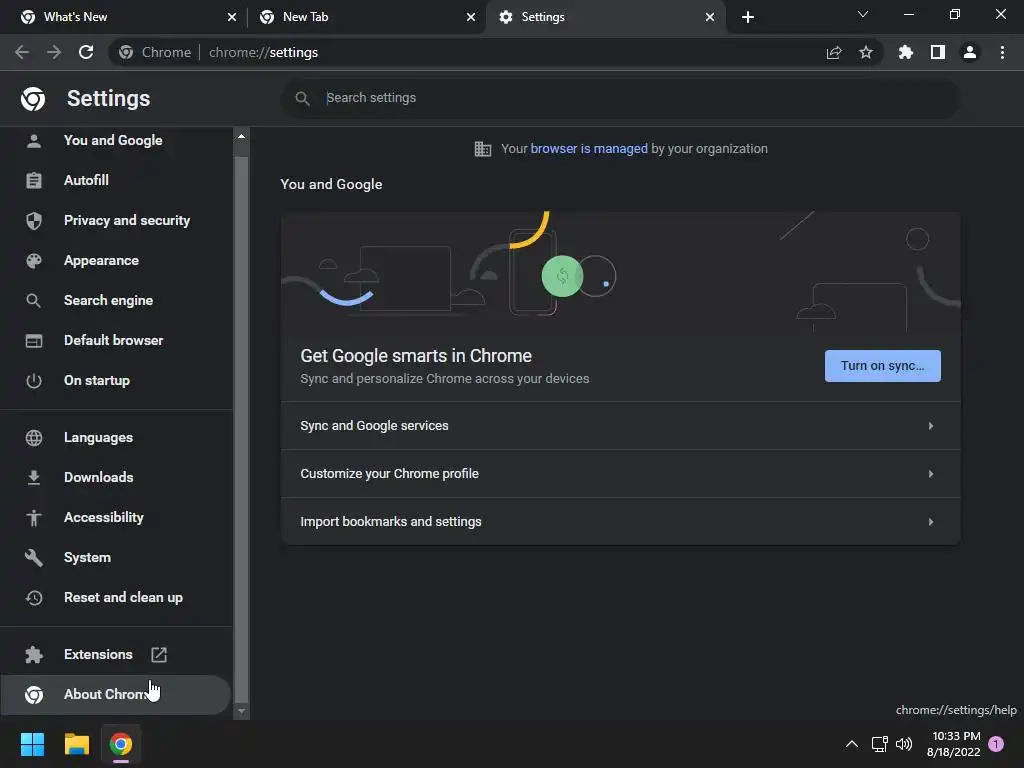The image size is (1024, 768).
Task: Open File Explorer from taskbar
Action: pos(76,744)
